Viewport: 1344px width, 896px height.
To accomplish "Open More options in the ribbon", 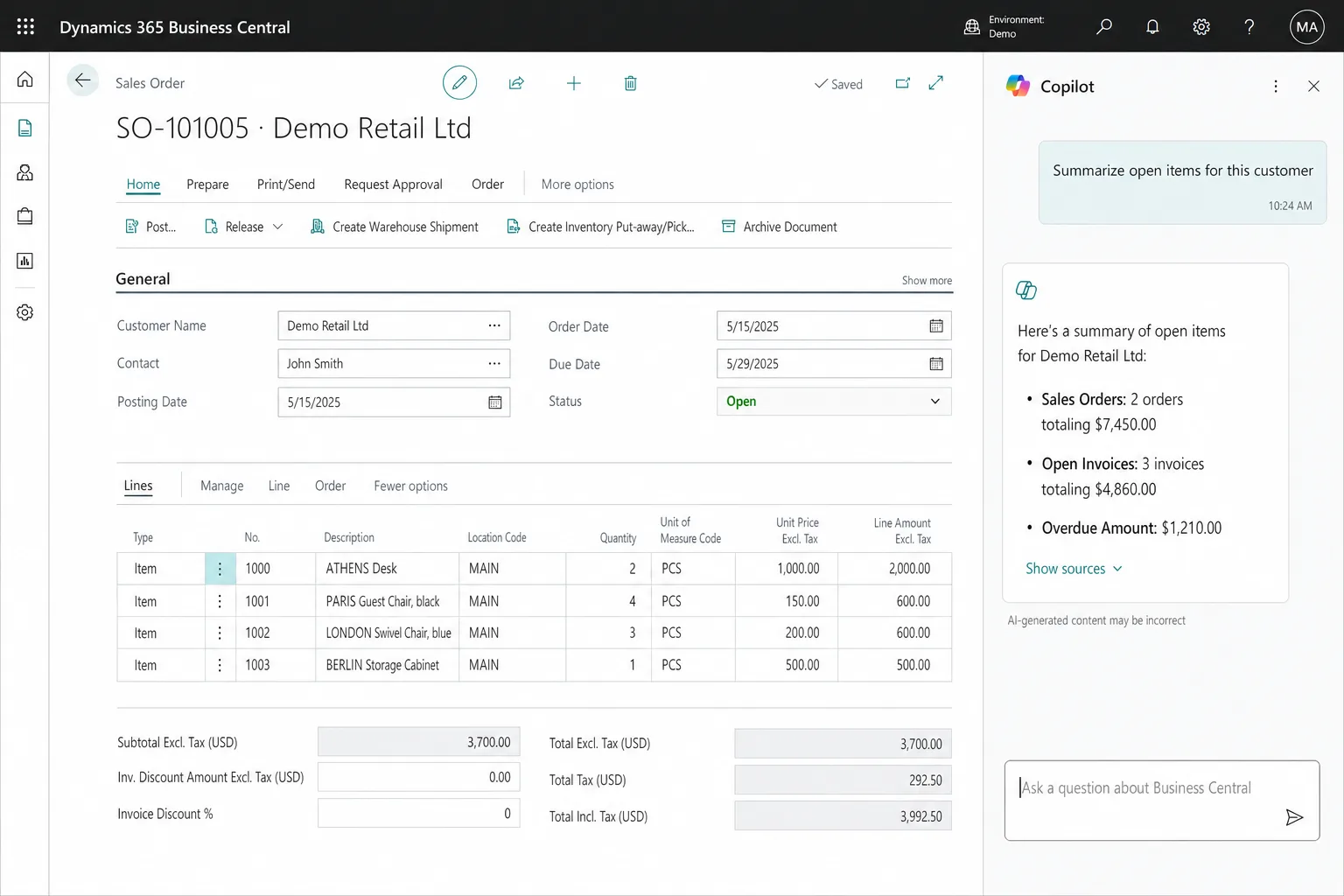I will point(577,184).
